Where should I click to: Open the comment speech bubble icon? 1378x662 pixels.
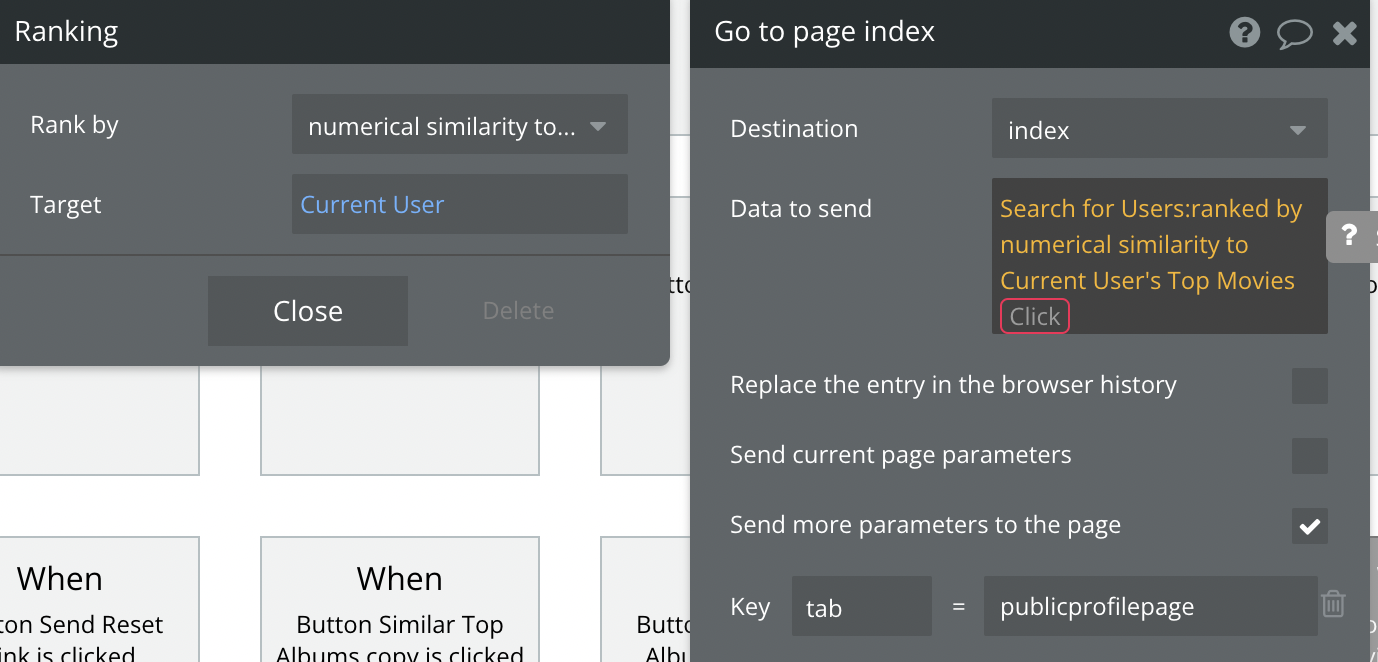[x=1294, y=33]
